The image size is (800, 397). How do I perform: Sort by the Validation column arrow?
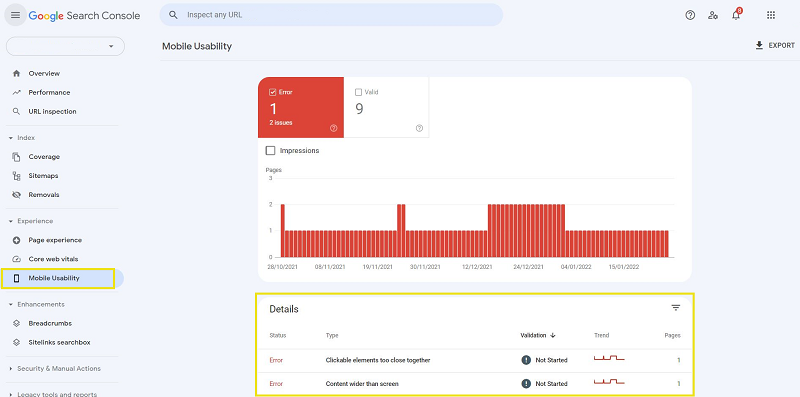[553, 335]
